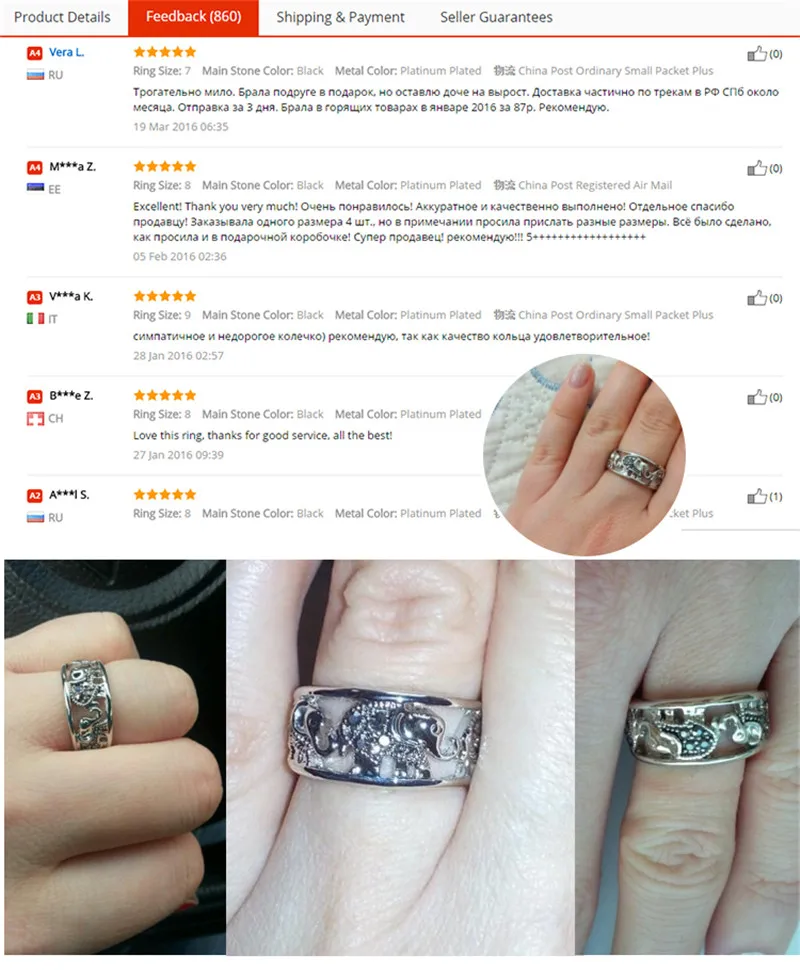Click the A4 level badge next to Vera L.

35,53
